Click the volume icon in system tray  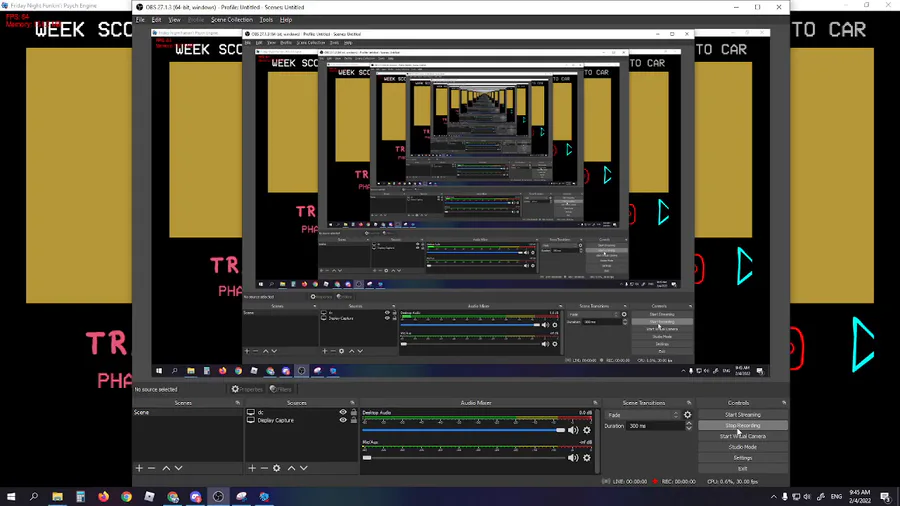tap(807, 497)
